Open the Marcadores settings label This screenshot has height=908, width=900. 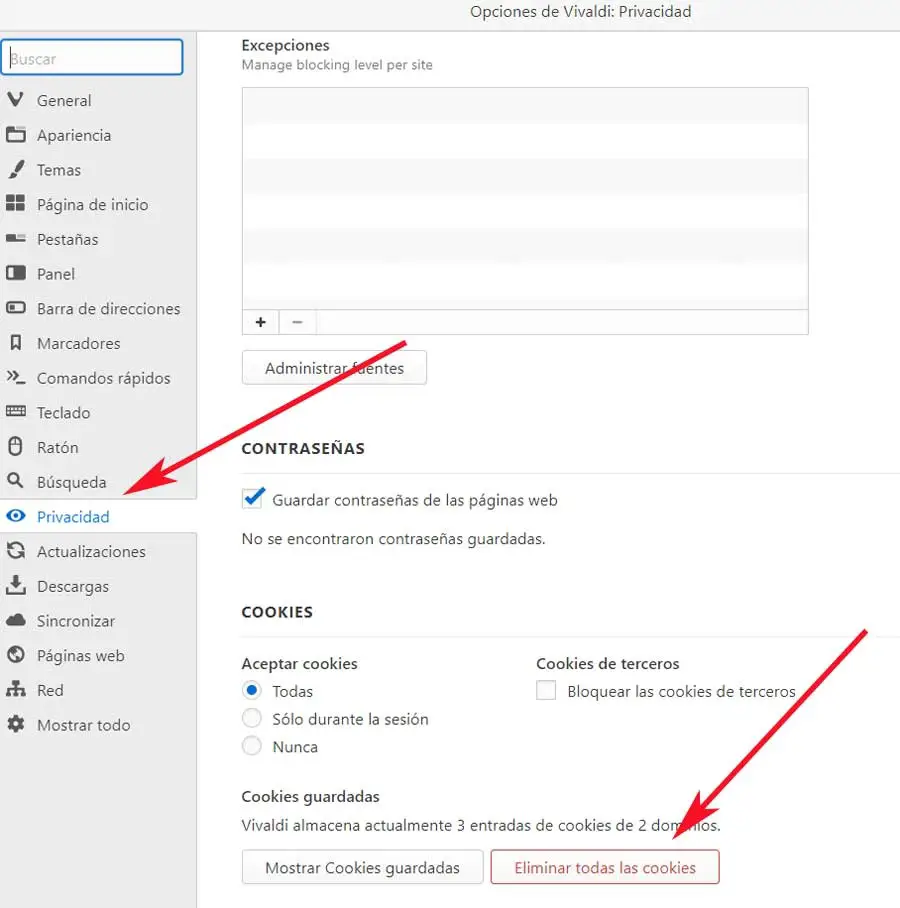click(79, 343)
